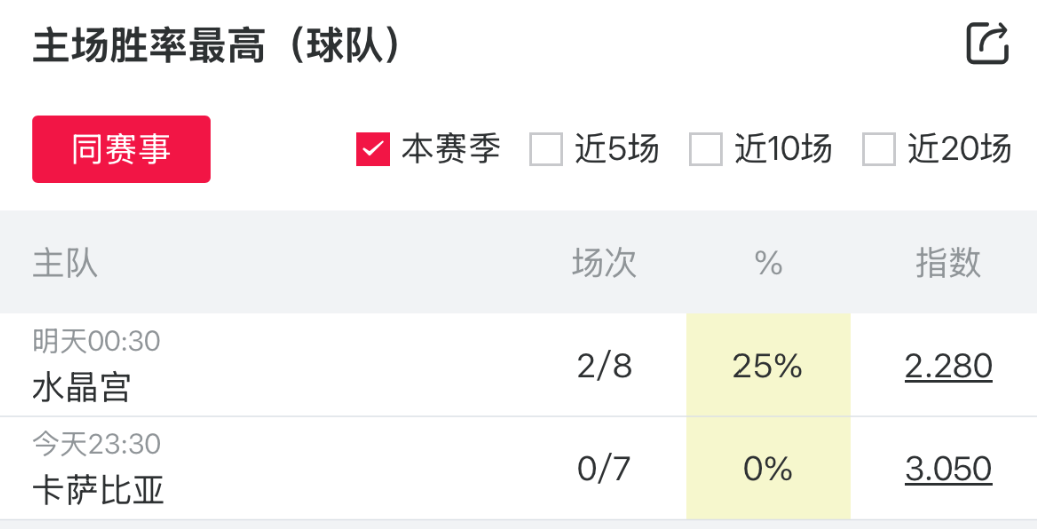Uncheck the 本赛季 checkbox
Viewport: 1037px width, 529px height.
(x=373, y=150)
